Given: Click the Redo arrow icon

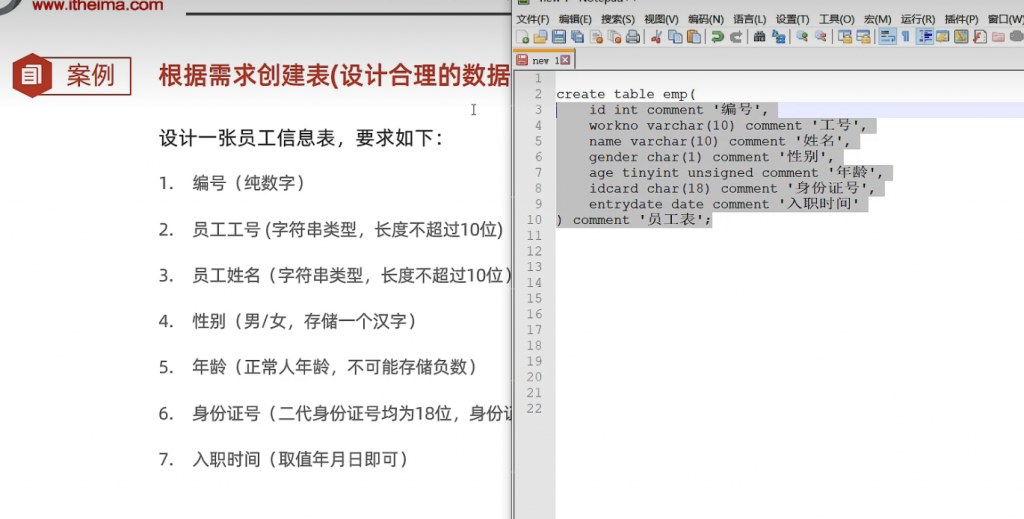Looking at the screenshot, I should coord(735,37).
